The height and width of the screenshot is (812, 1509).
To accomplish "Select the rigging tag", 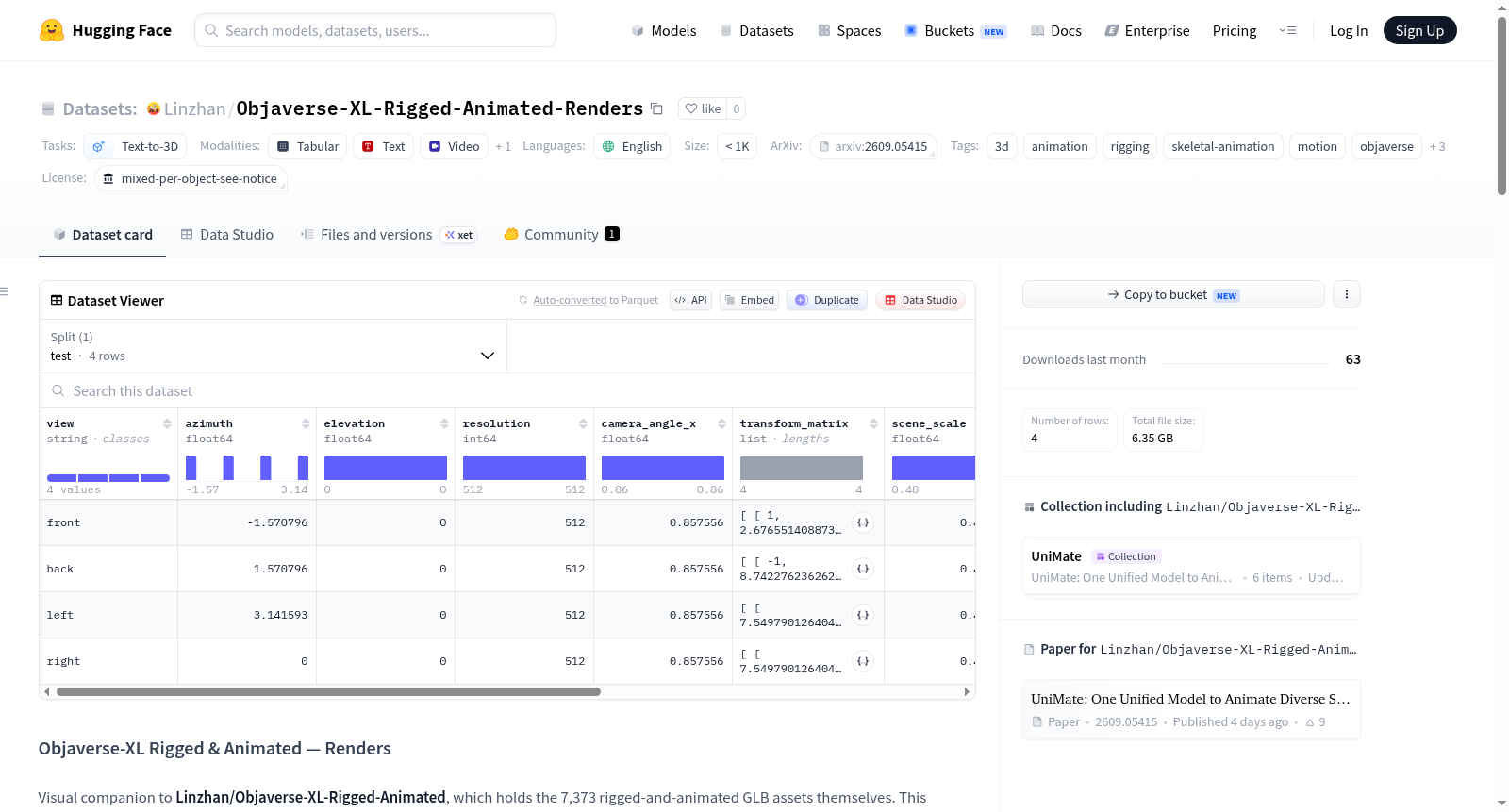I will 1130,146.
